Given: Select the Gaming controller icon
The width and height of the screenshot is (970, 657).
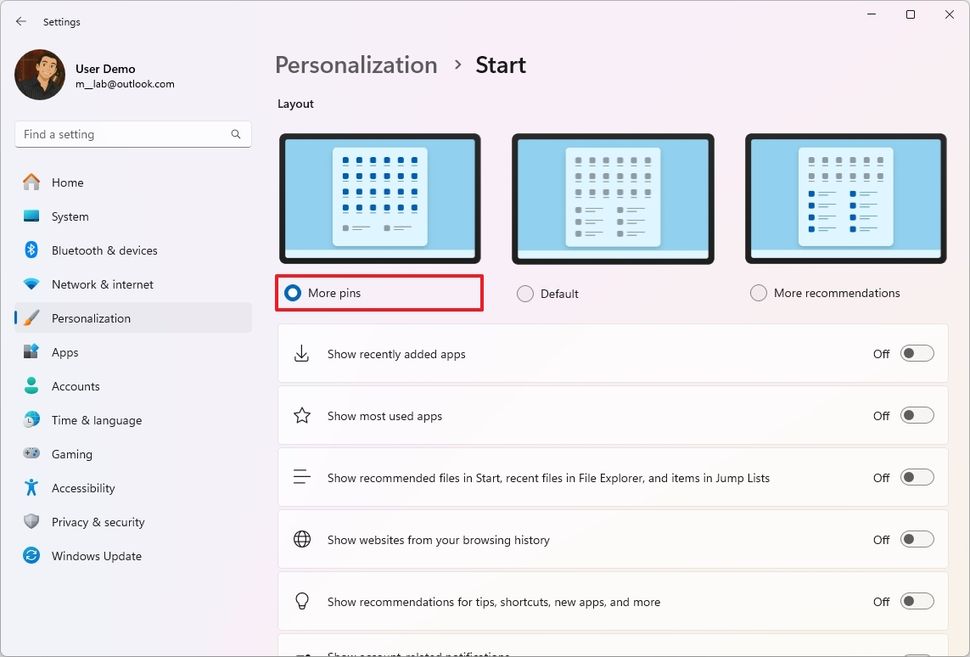Looking at the screenshot, I should point(32,455).
